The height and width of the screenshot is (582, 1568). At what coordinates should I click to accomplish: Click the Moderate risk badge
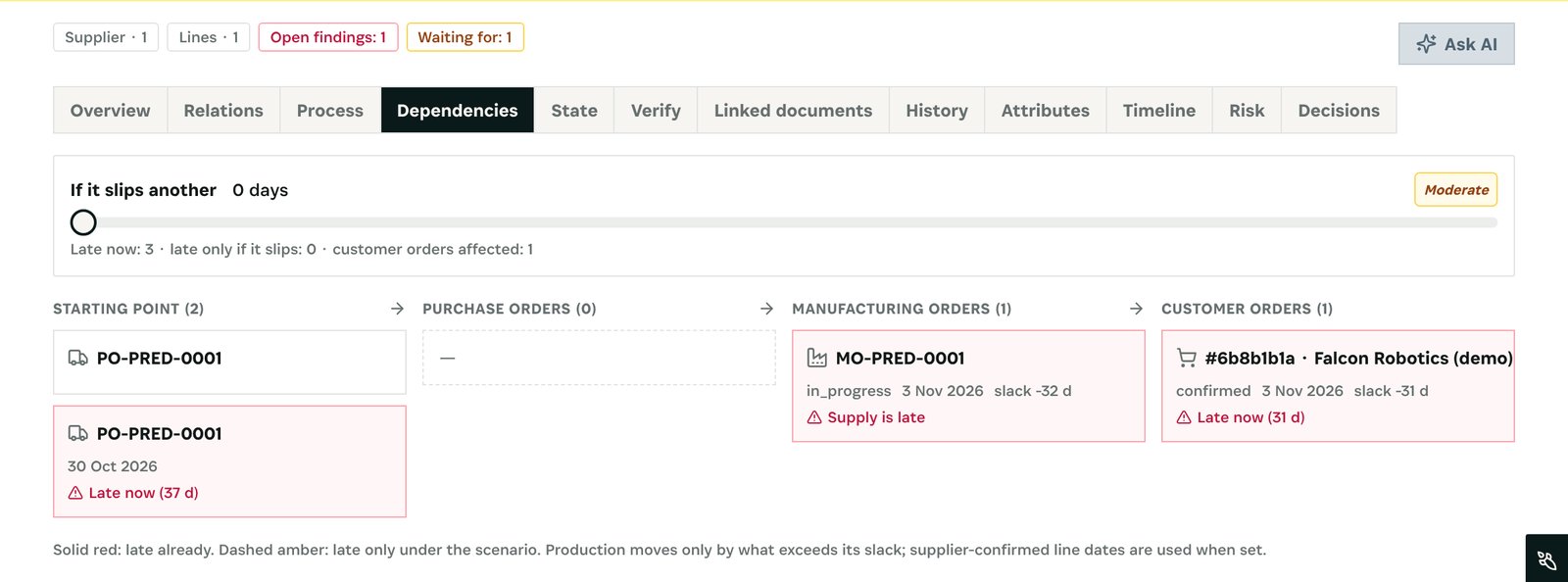[1456, 190]
